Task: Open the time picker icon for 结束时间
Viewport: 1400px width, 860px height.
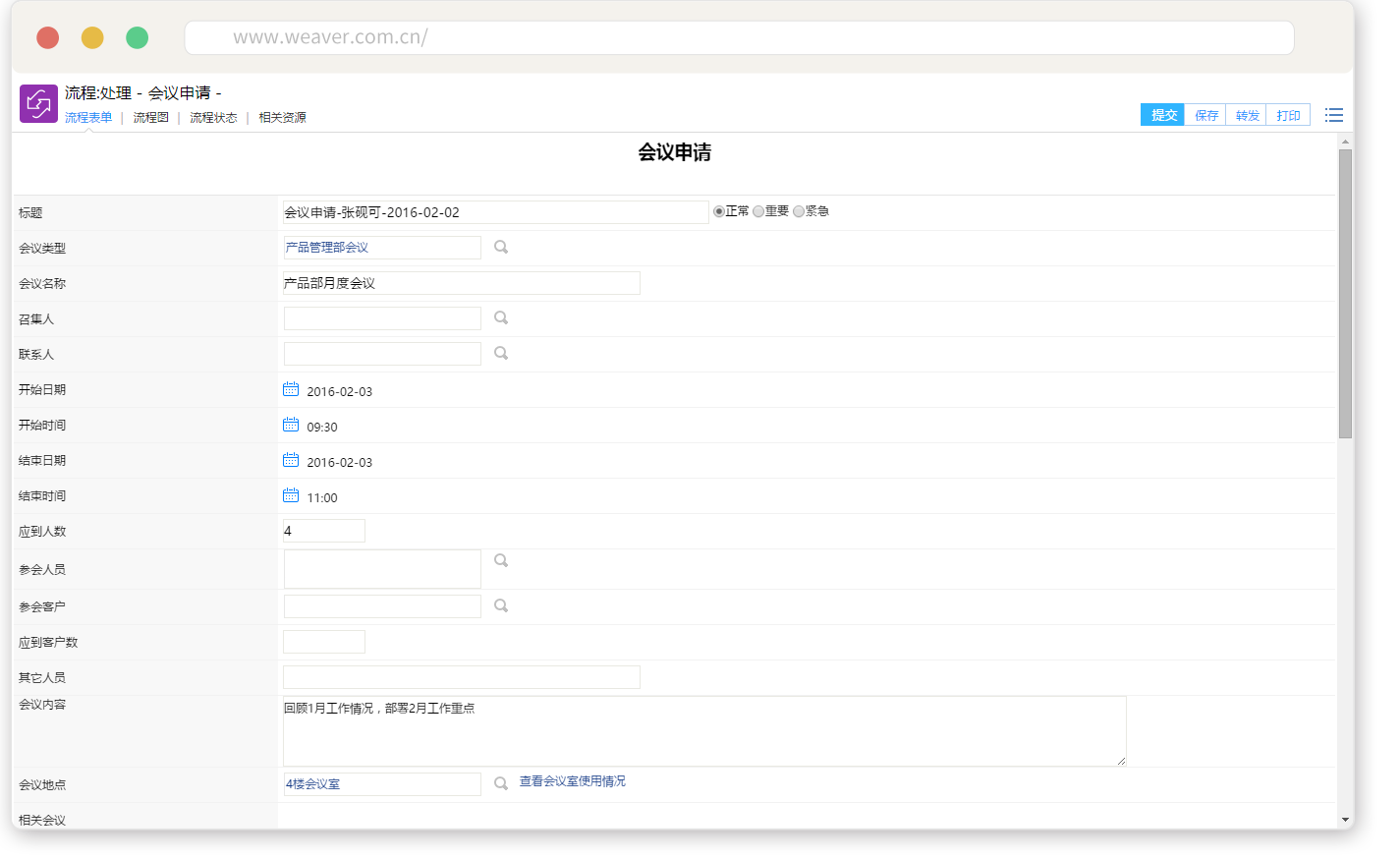Action: (x=291, y=495)
